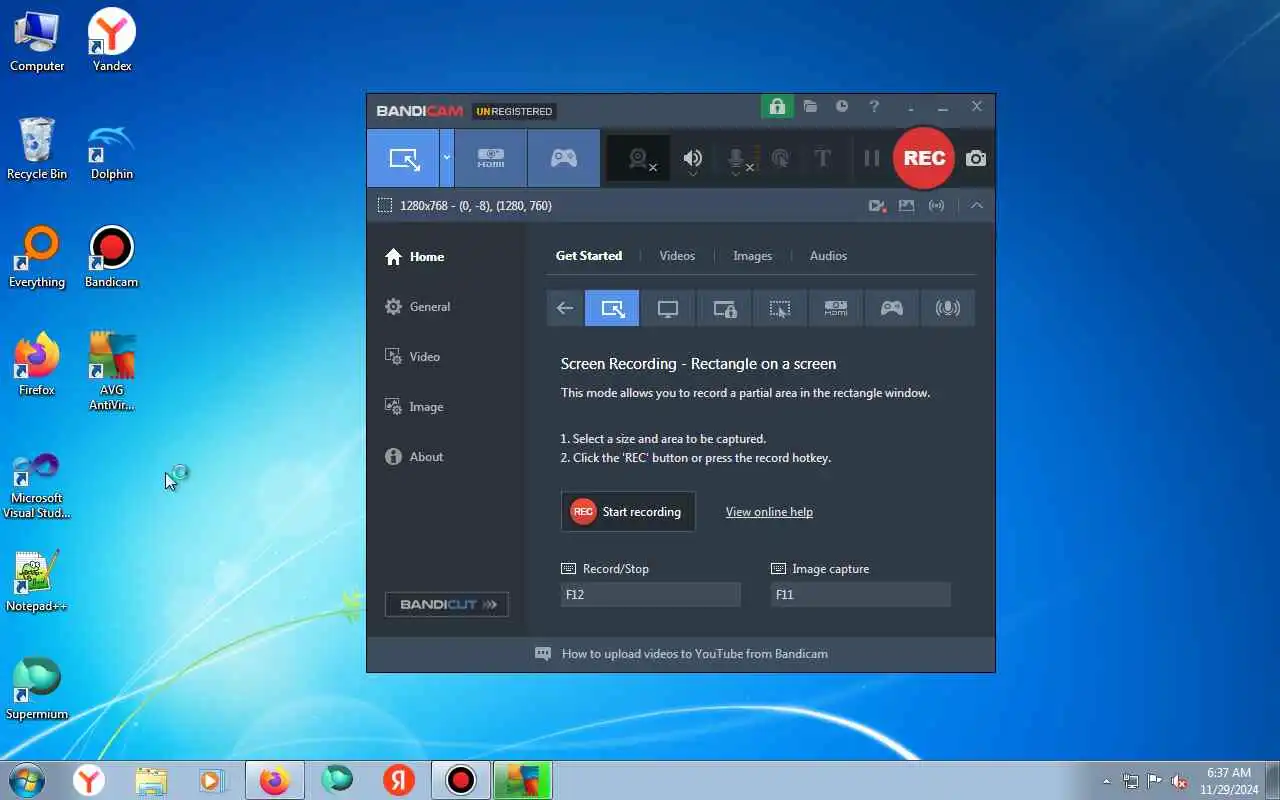Select HDMI device recording mode in top toolbar
This screenshot has width=1280, height=800.
pyautogui.click(x=491, y=158)
